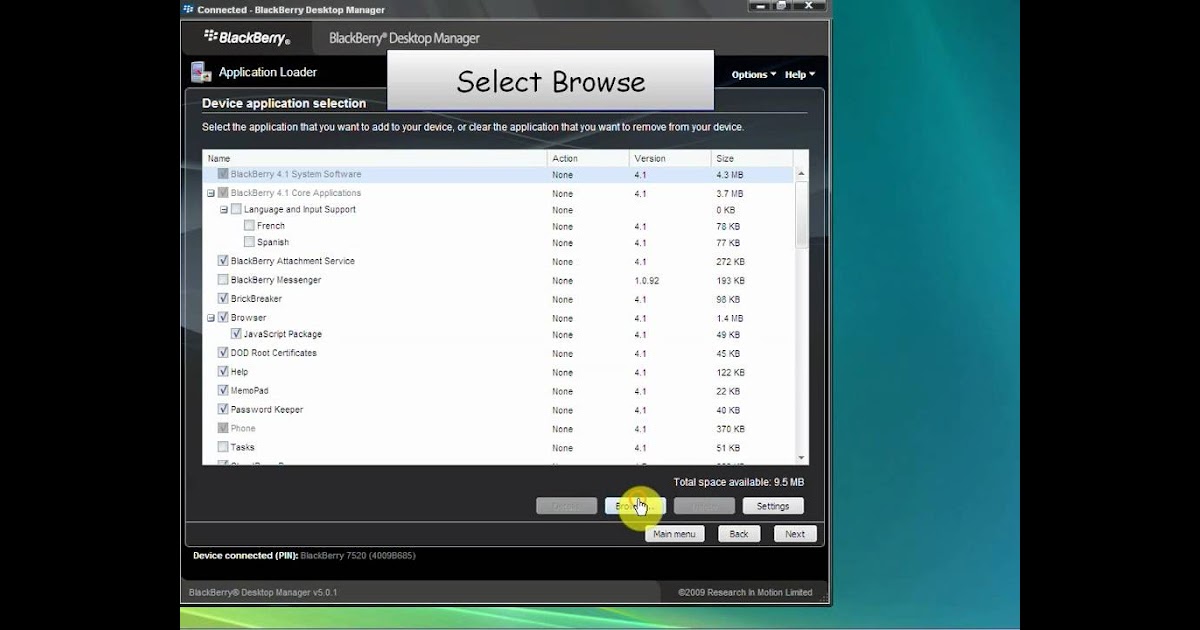1200x630 pixels.
Task: Uncheck the DOD Root Certificates checkbox
Action: (x=223, y=353)
